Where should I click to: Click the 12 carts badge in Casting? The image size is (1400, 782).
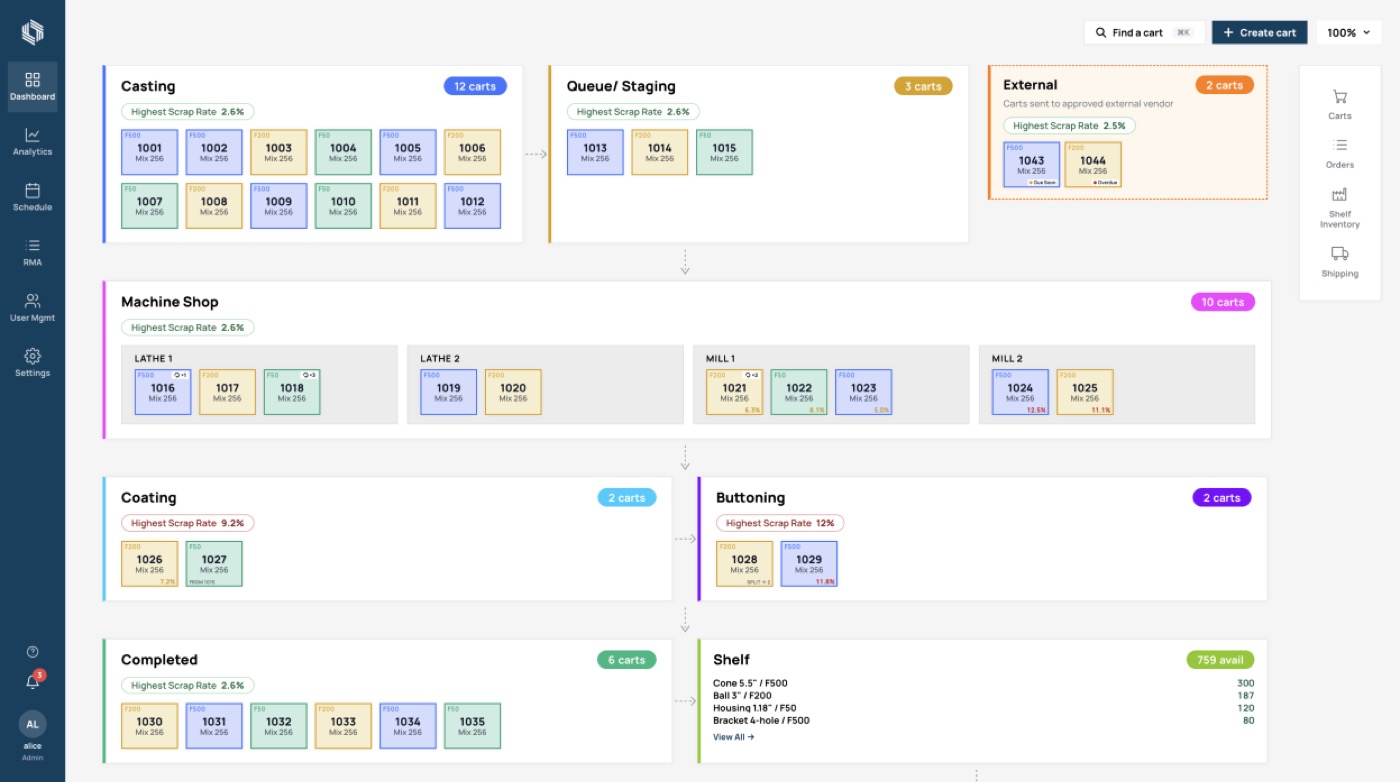click(x=475, y=86)
